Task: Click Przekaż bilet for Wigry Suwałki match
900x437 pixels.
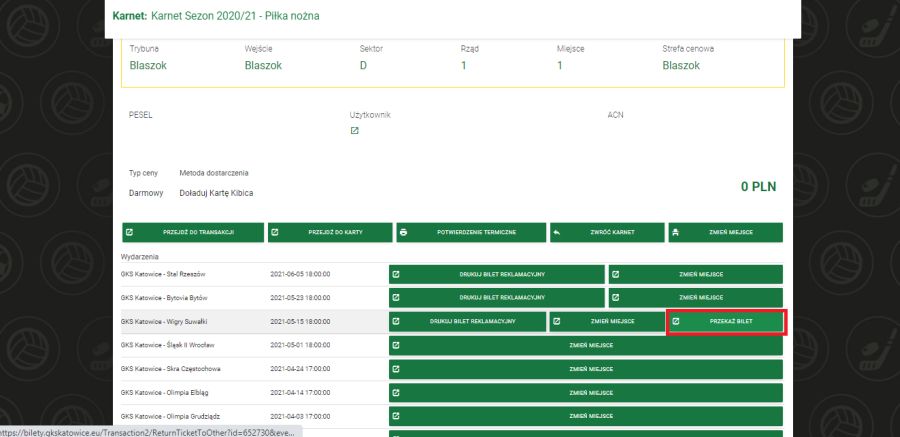Action: point(726,322)
